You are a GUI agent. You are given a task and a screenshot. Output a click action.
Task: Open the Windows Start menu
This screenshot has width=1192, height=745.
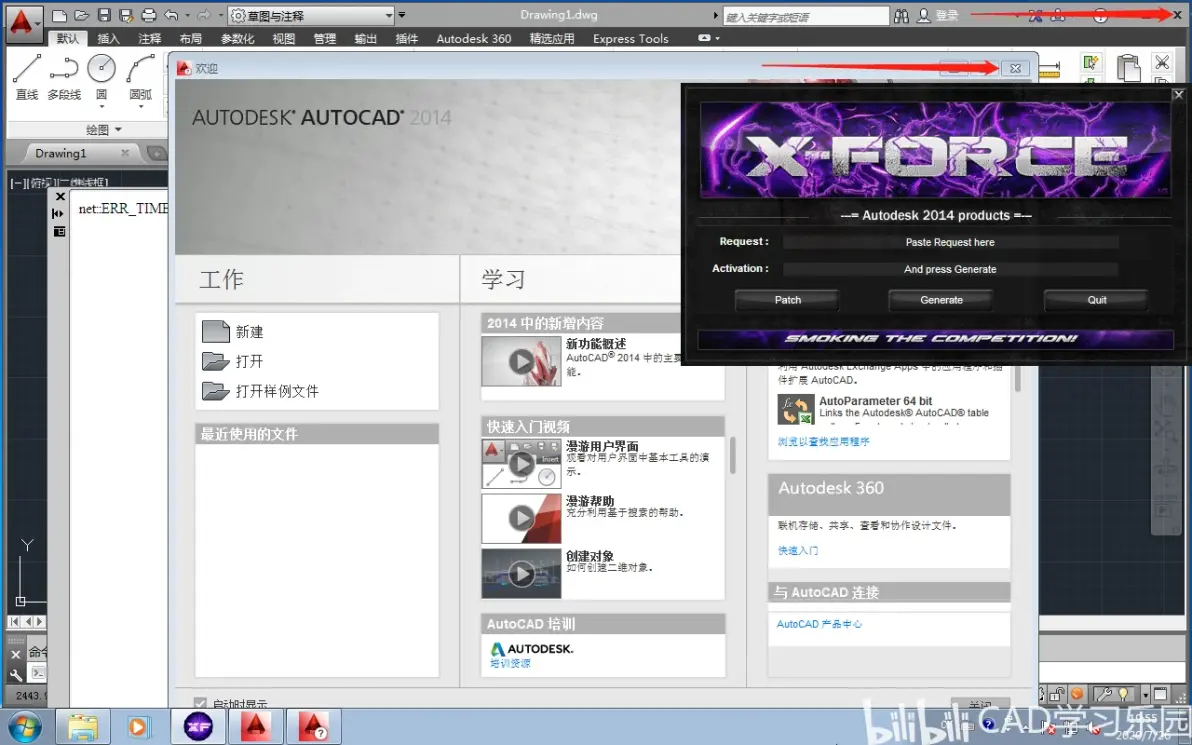pyautogui.click(x=24, y=727)
